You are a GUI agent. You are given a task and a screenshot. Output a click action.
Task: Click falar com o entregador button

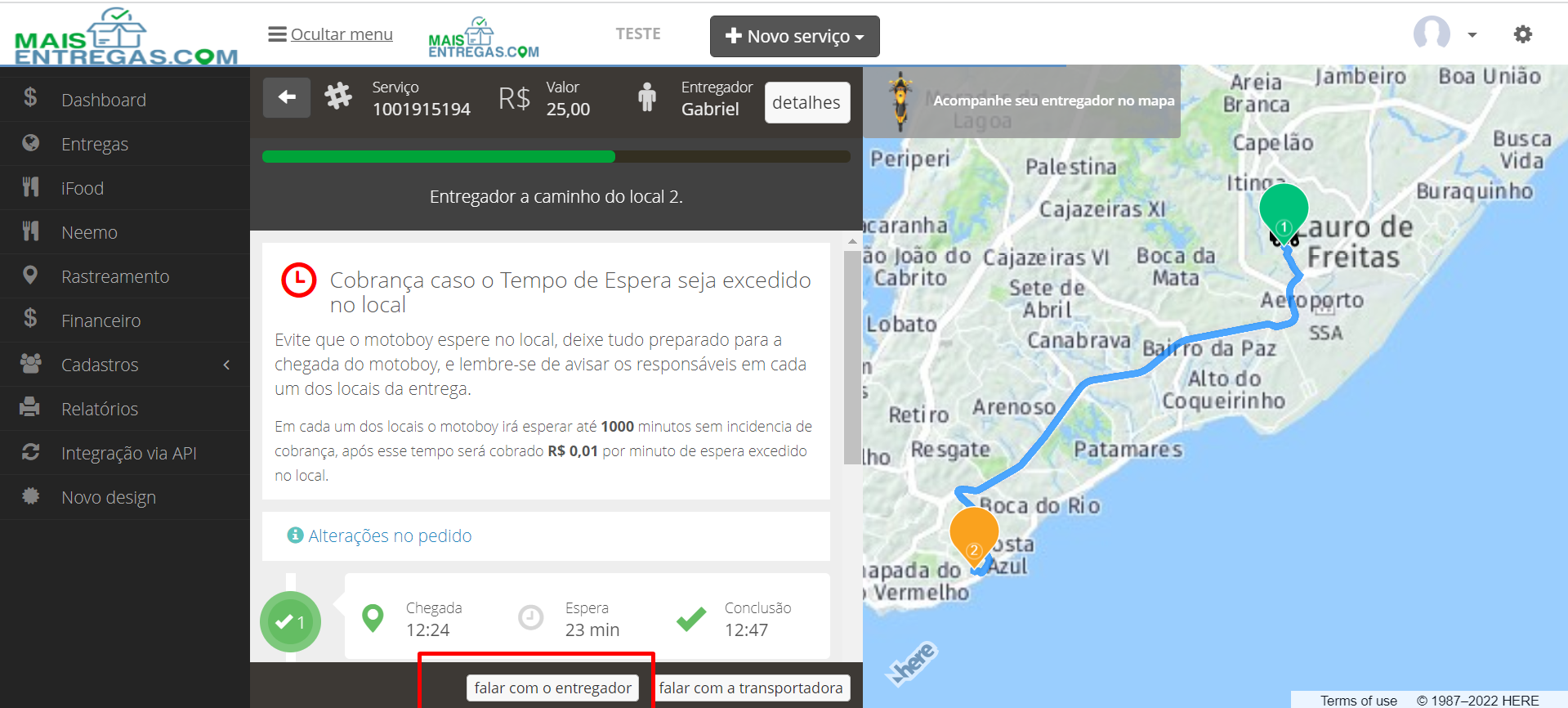tap(552, 688)
